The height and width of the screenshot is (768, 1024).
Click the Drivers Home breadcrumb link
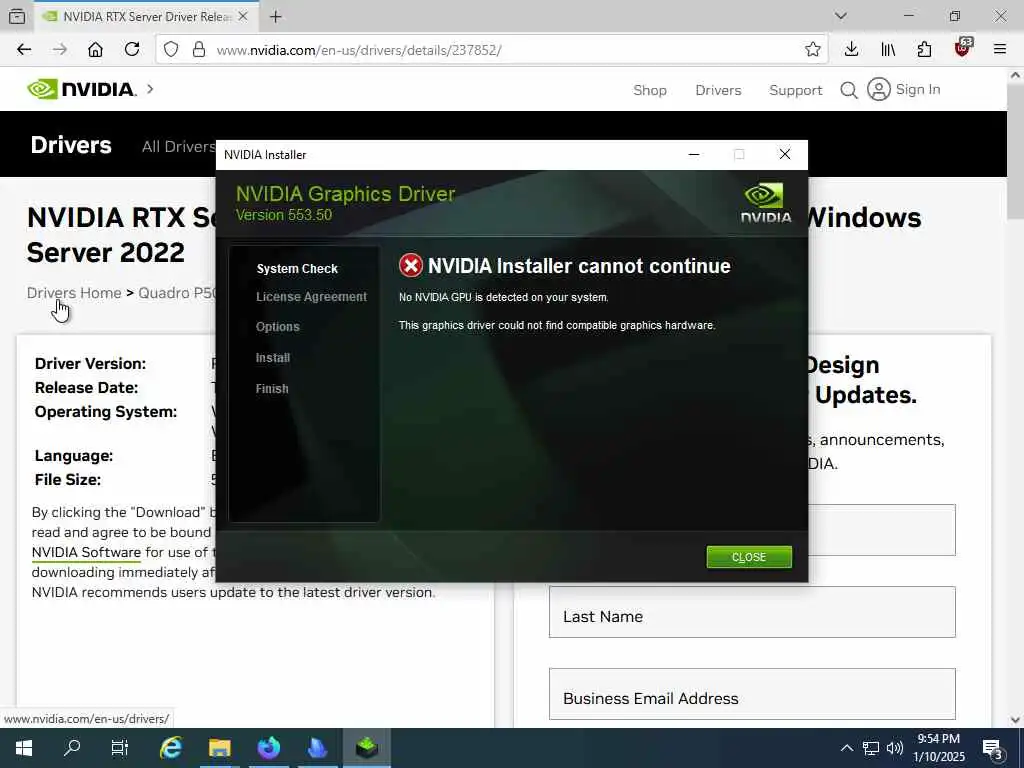[74, 293]
